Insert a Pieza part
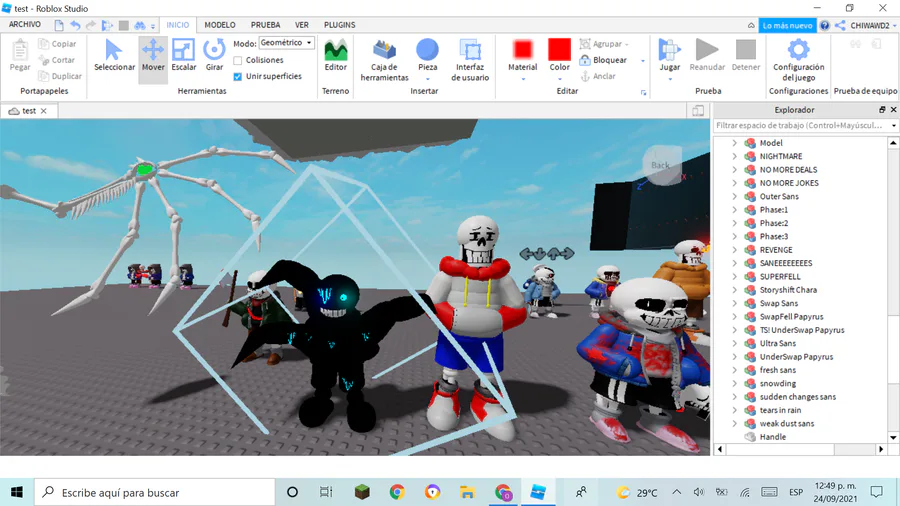Screen dimensions: 900x506 428,56
